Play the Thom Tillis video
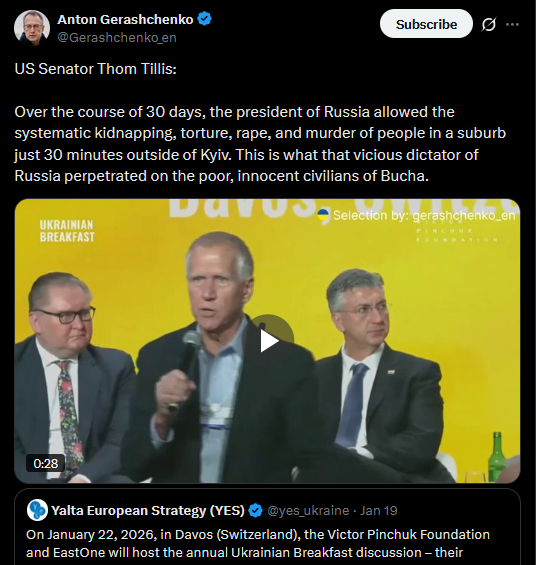 [x=269, y=341]
